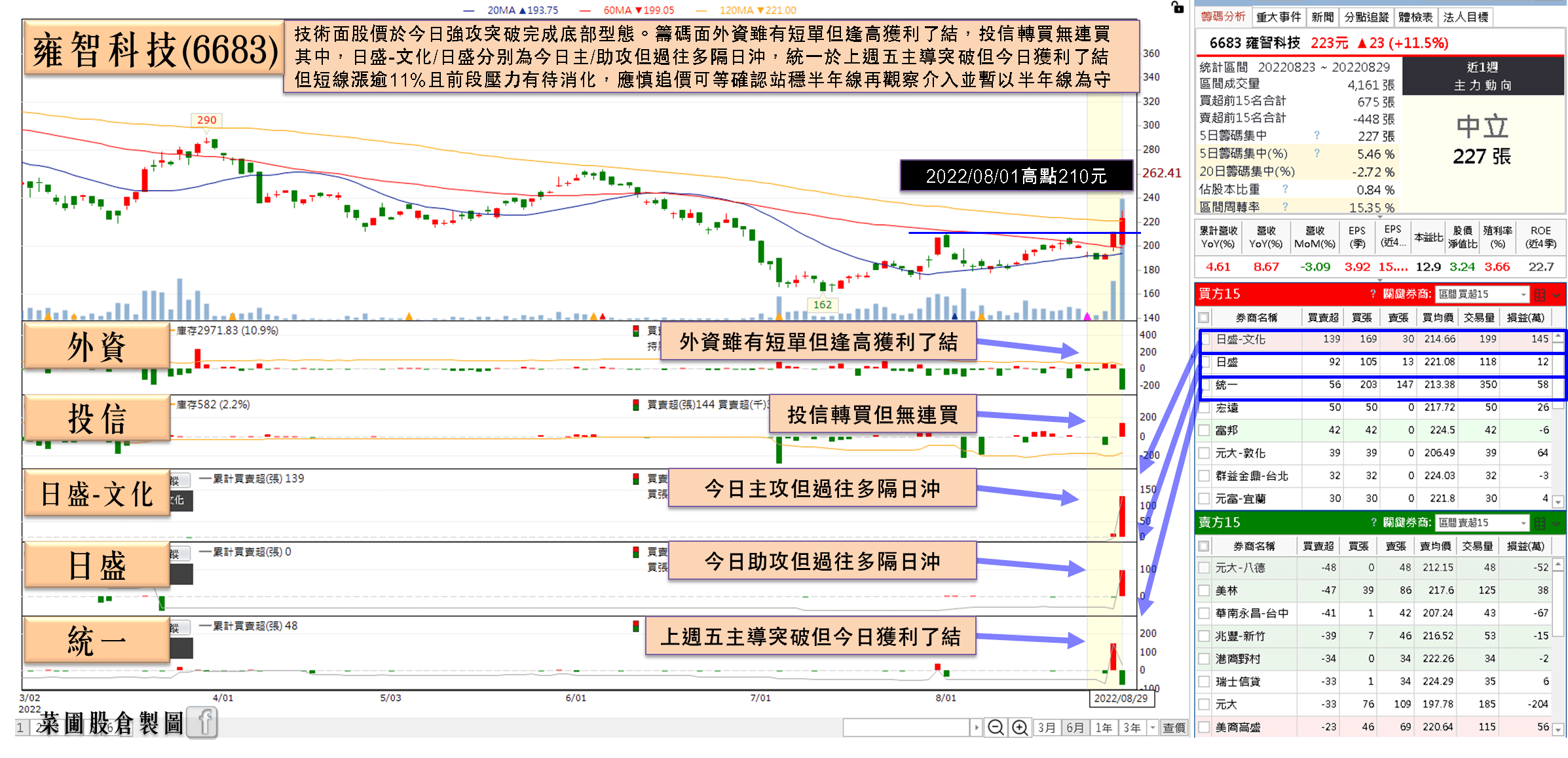
Task: Collapse the fundamentals row via small triangle
Action: coord(1381,280)
